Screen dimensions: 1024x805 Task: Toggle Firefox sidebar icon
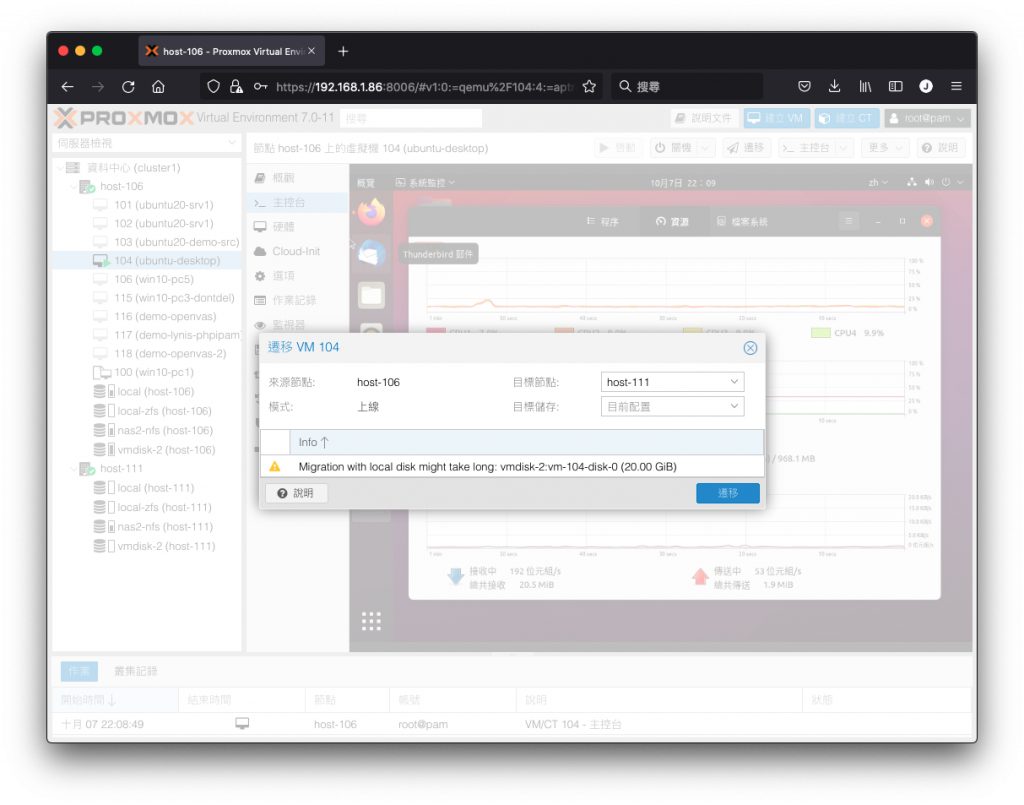(x=895, y=86)
